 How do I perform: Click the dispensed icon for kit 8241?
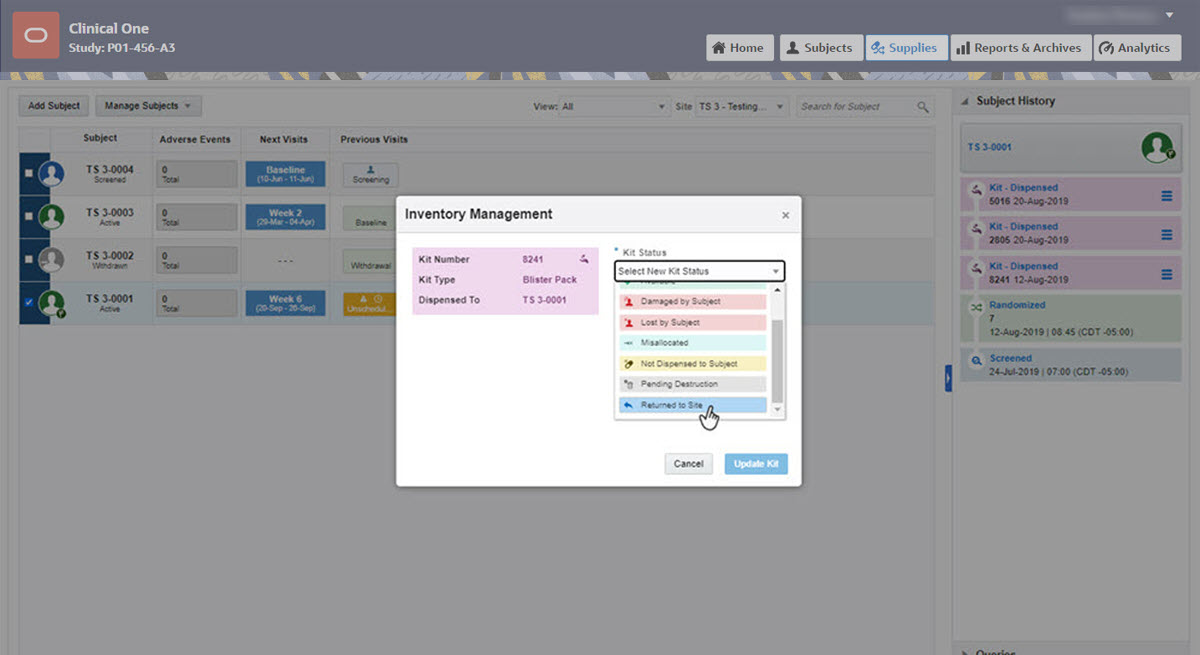click(976, 267)
